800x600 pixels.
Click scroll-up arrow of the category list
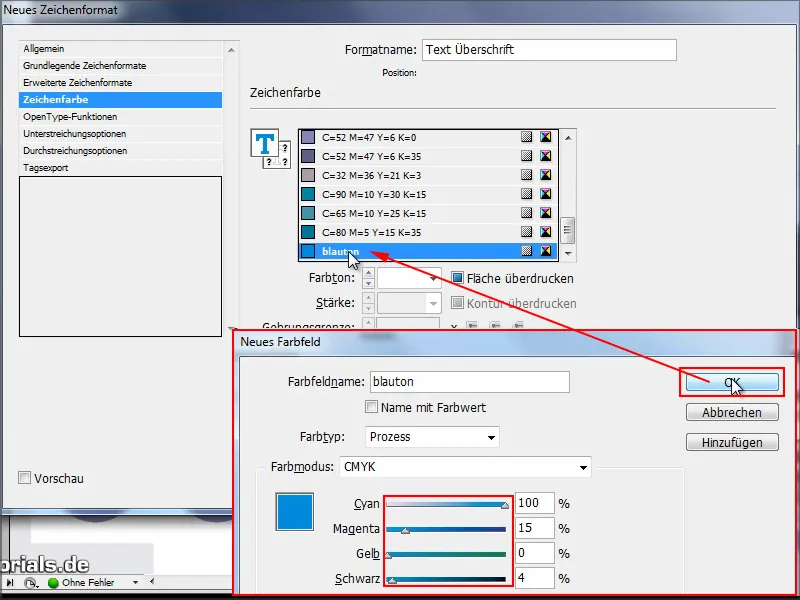point(231,50)
